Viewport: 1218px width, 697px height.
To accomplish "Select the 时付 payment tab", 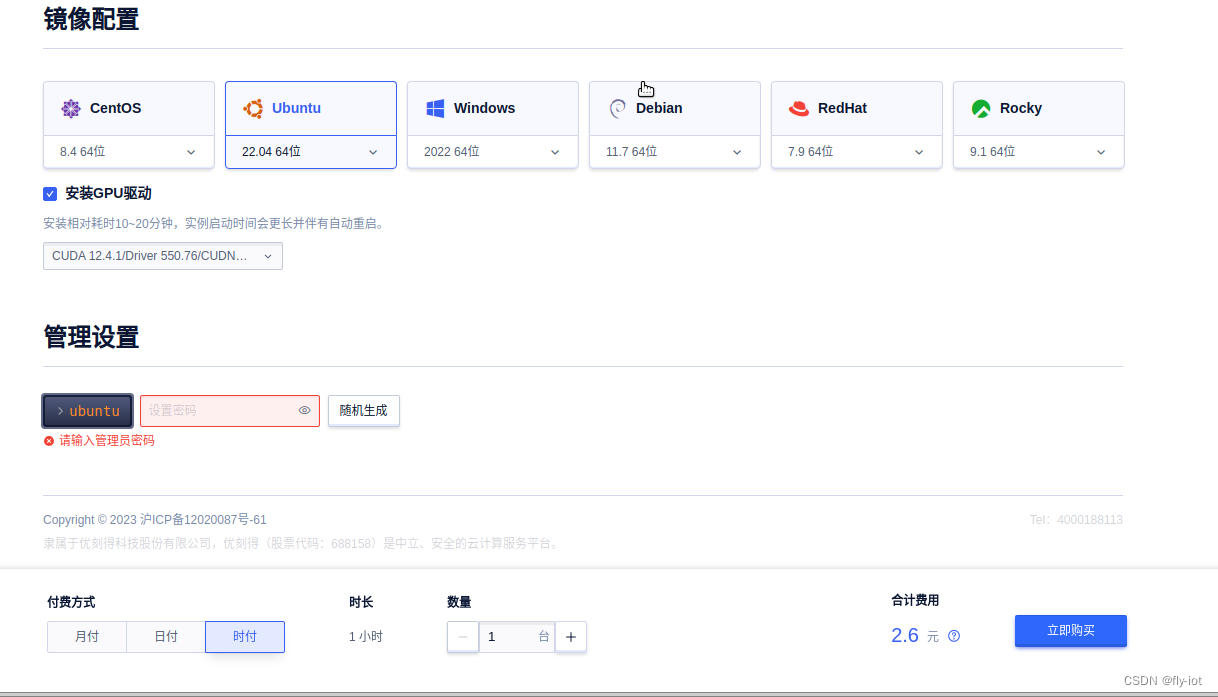I will (x=244, y=636).
